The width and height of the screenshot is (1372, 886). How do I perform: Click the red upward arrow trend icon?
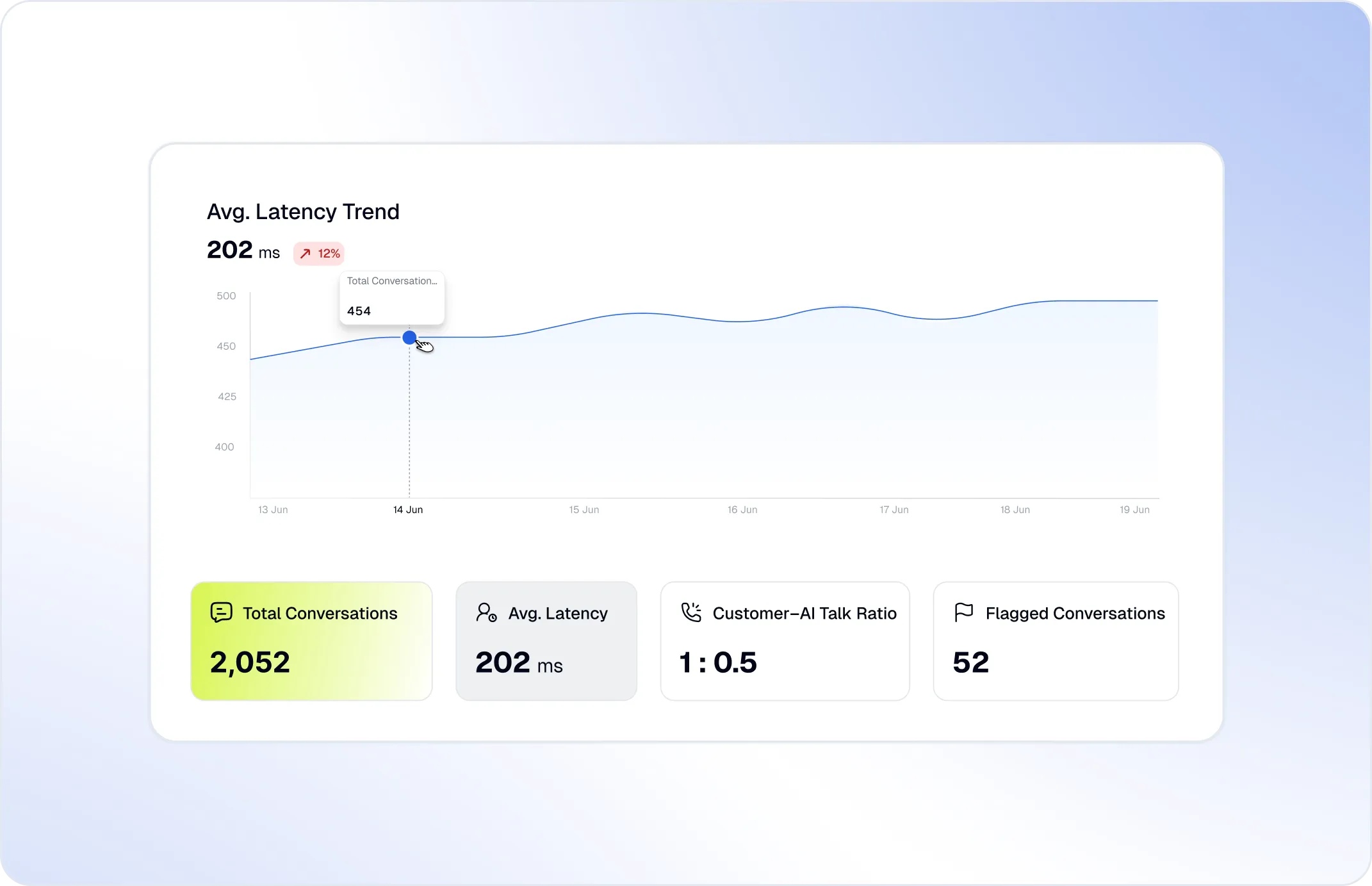point(306,254)
